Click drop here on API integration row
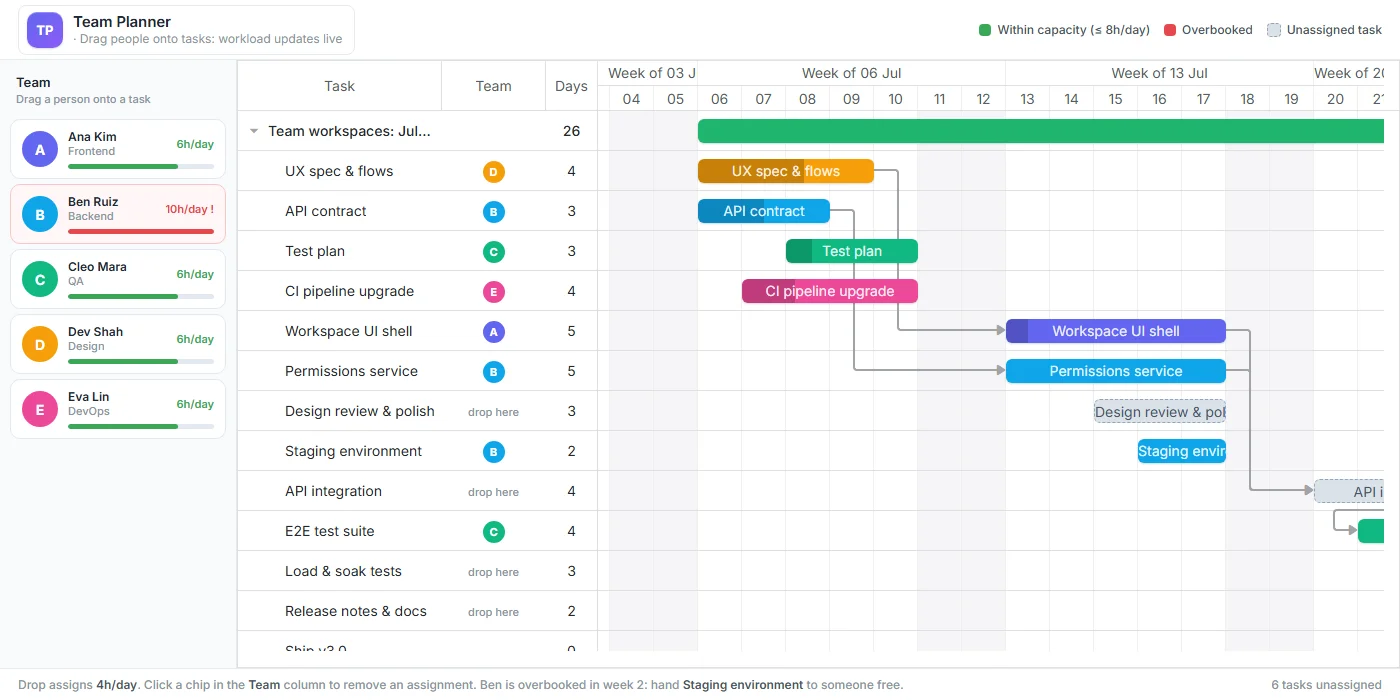 click(x=493, y=492)
